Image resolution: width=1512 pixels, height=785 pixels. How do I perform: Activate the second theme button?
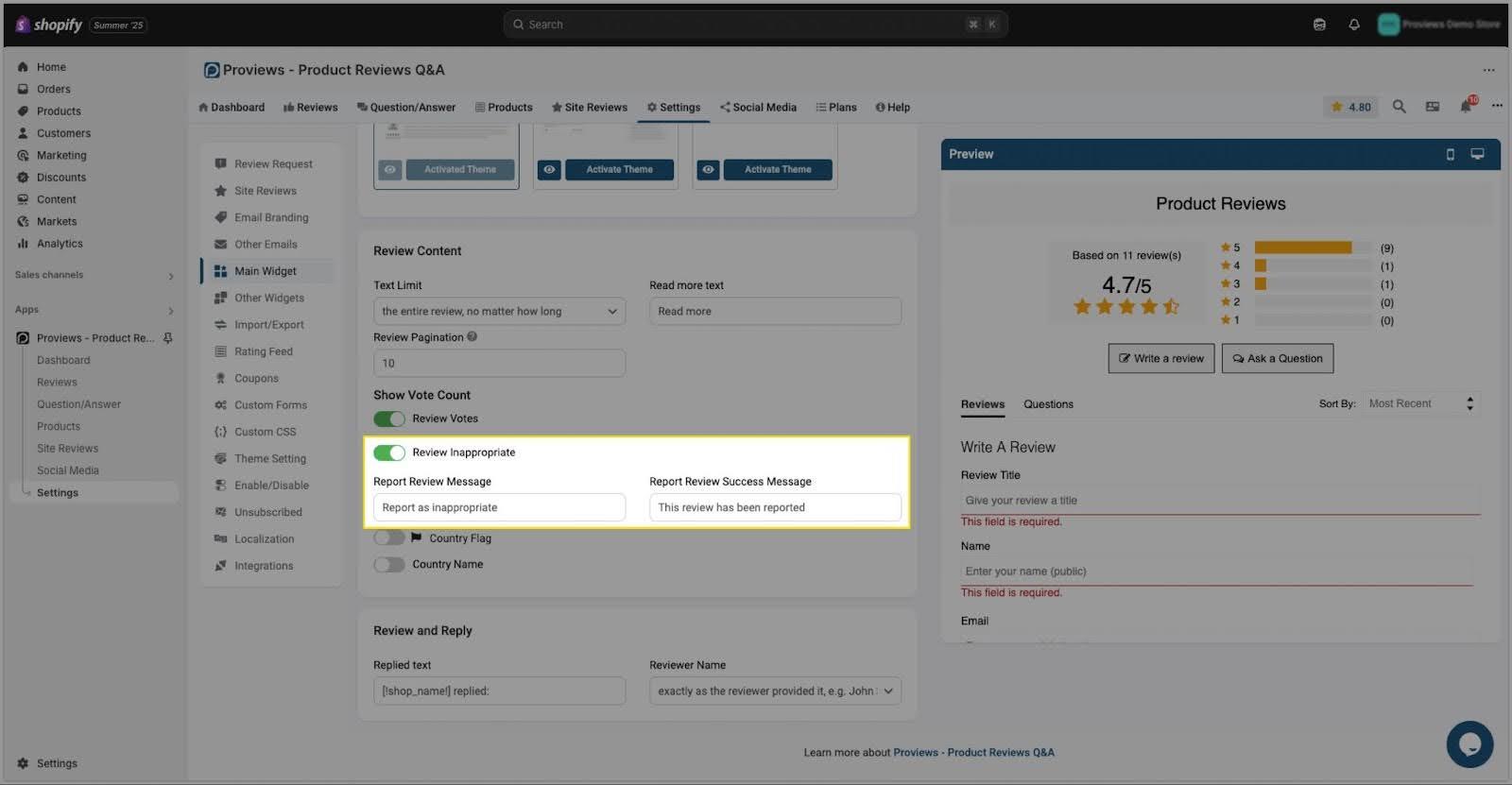619,170
